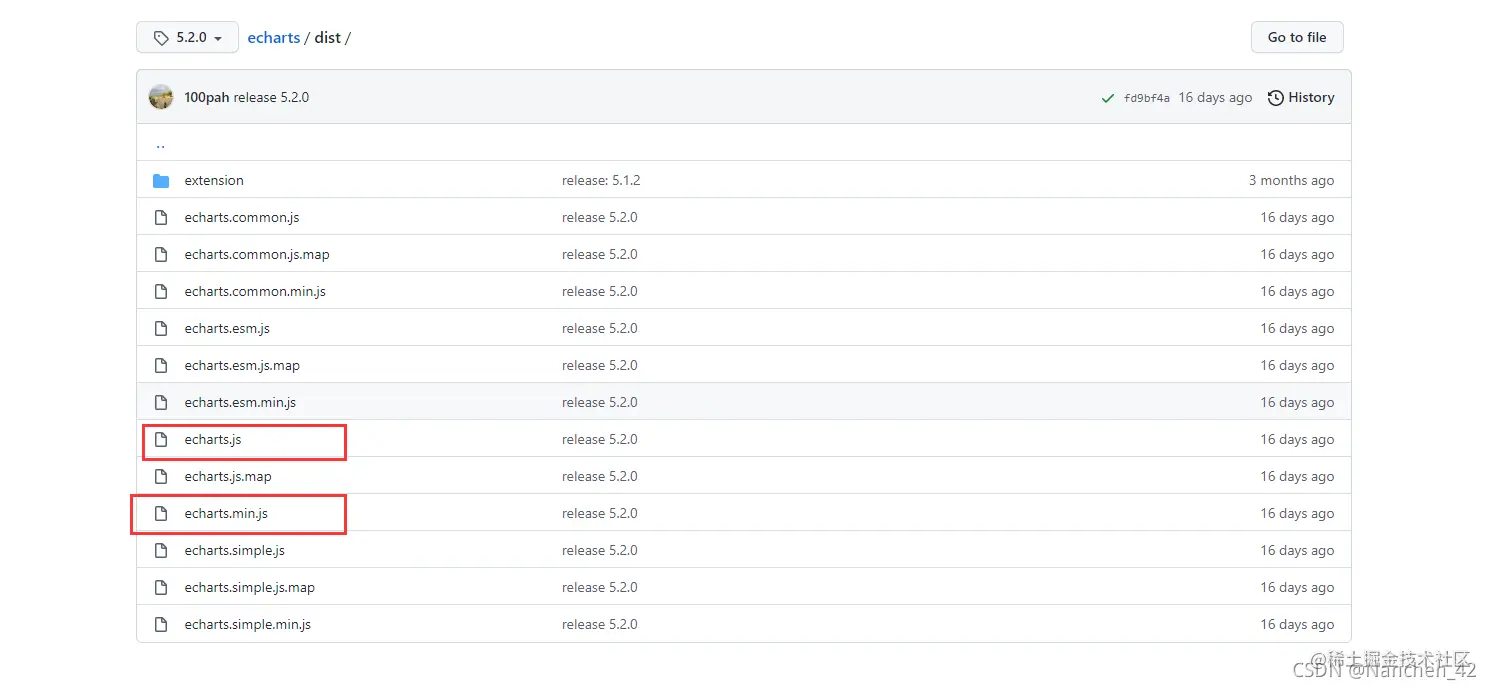Screen dimensions: 1491x690
Task: Open the extension folder
Action: click(x=214, y=180)
